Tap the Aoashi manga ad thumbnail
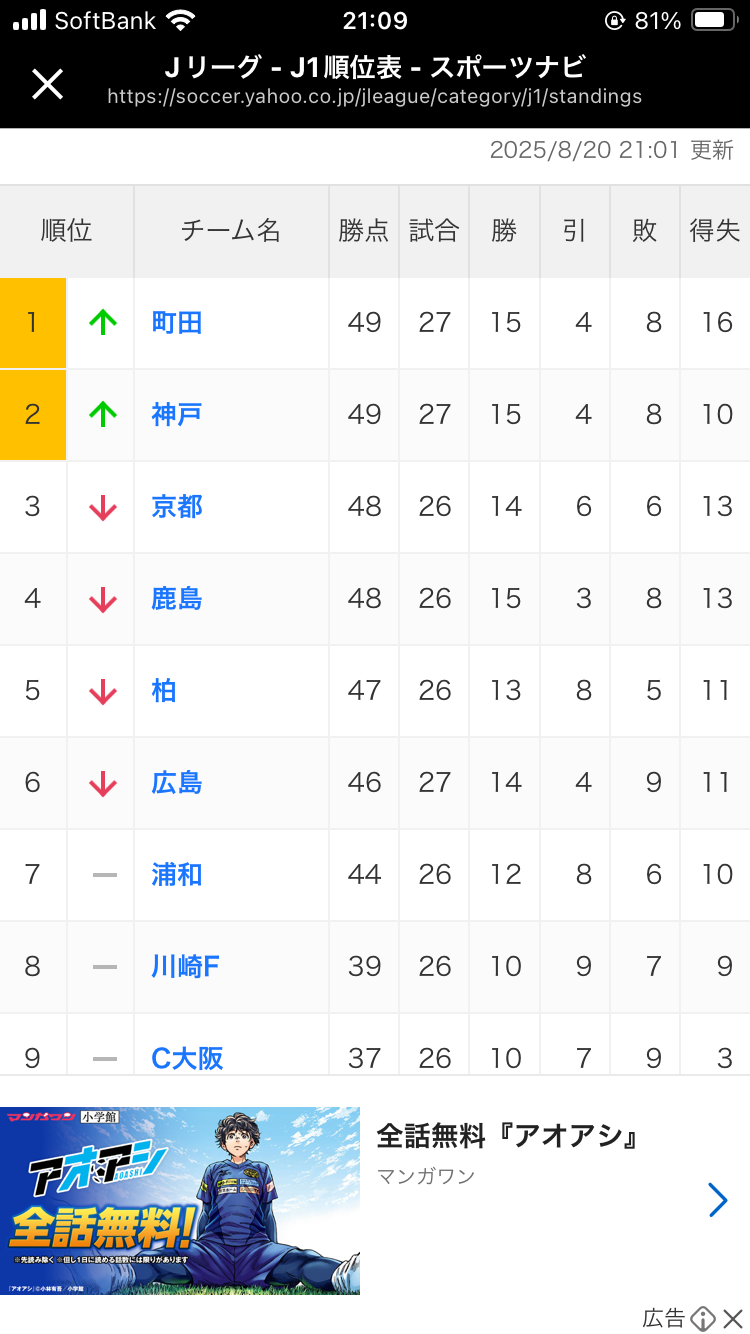This screenshot has height=1334, width=750. click(x=180, y=1200)
